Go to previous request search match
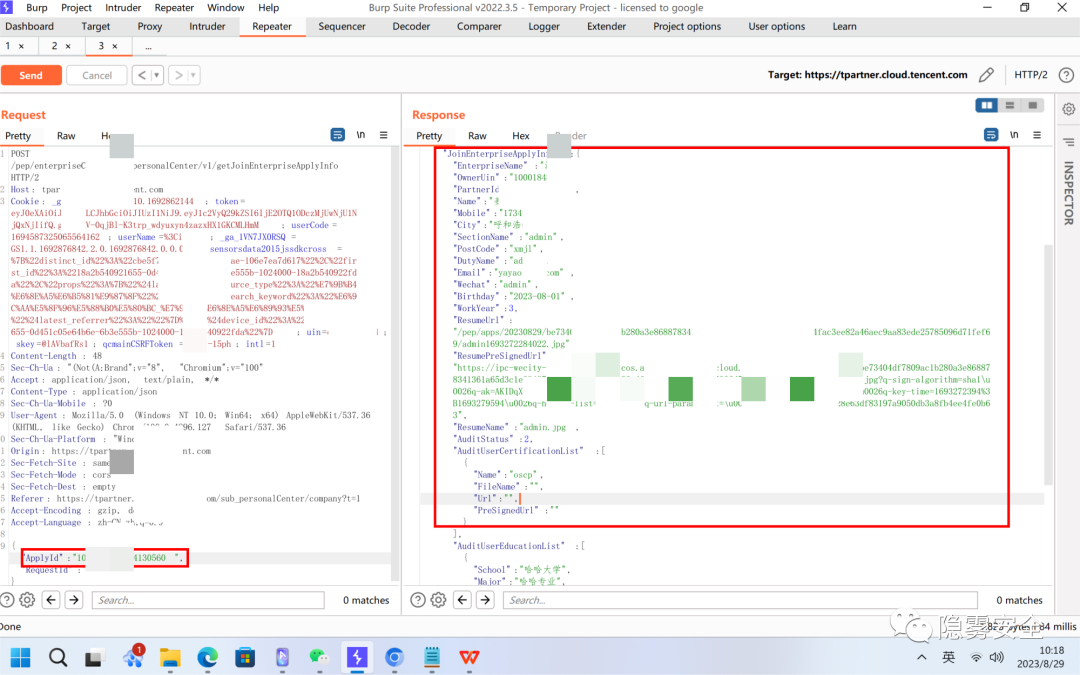The height and width of the screenshot is (675, 1080). click(51, 600)
